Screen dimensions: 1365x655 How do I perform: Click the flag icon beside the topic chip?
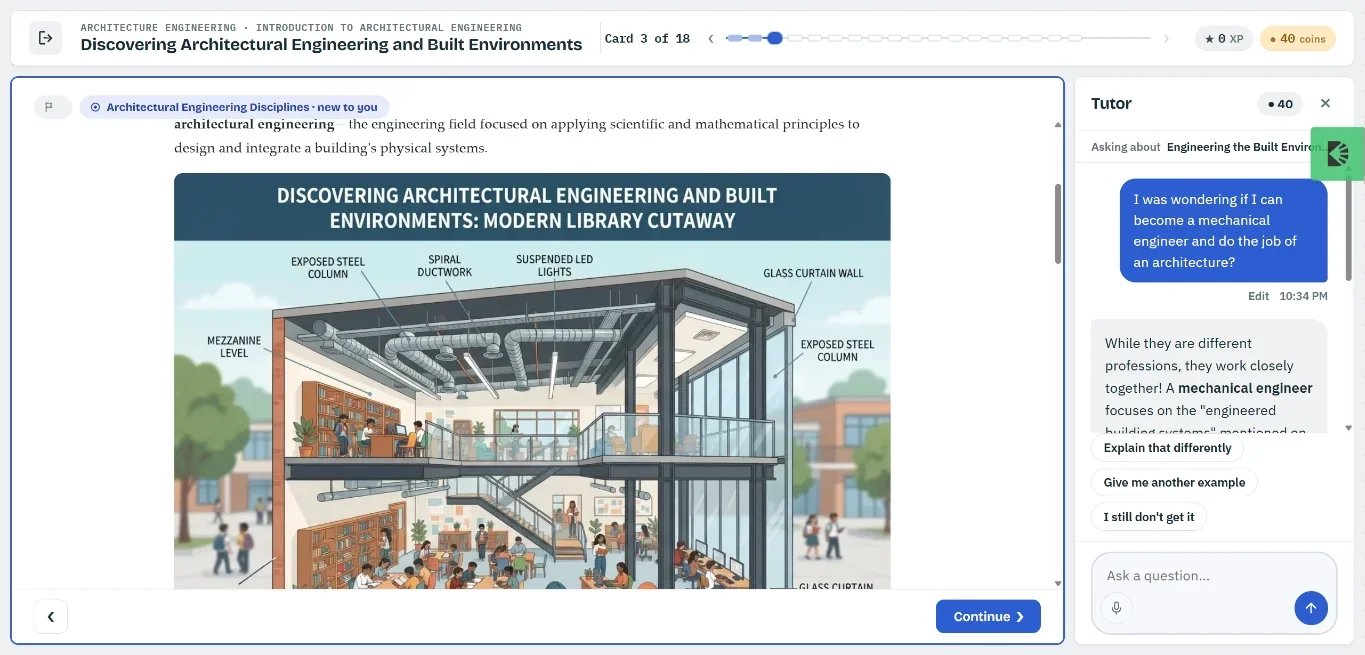[52, 107]
